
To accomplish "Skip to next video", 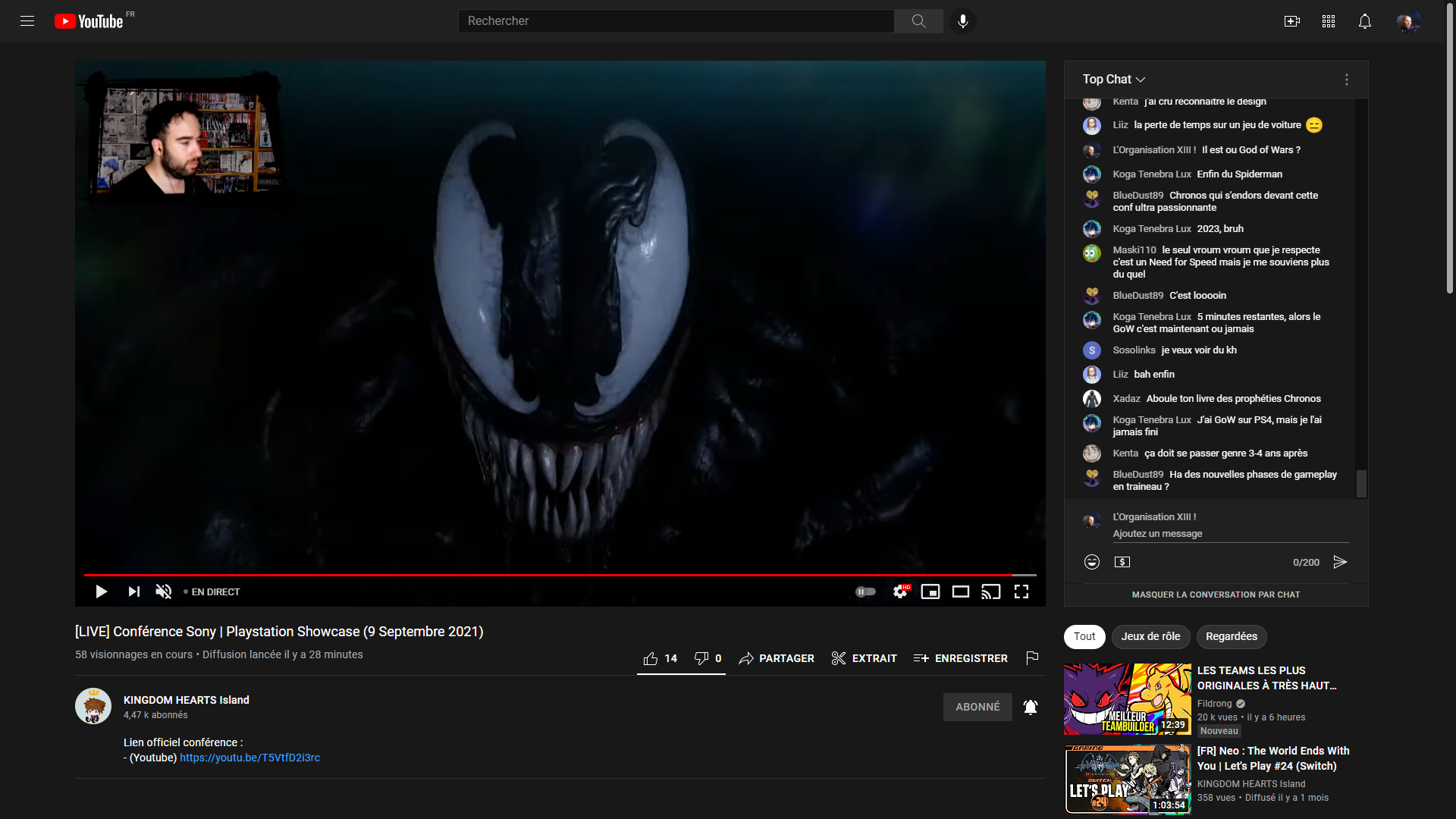I will 133,591.
